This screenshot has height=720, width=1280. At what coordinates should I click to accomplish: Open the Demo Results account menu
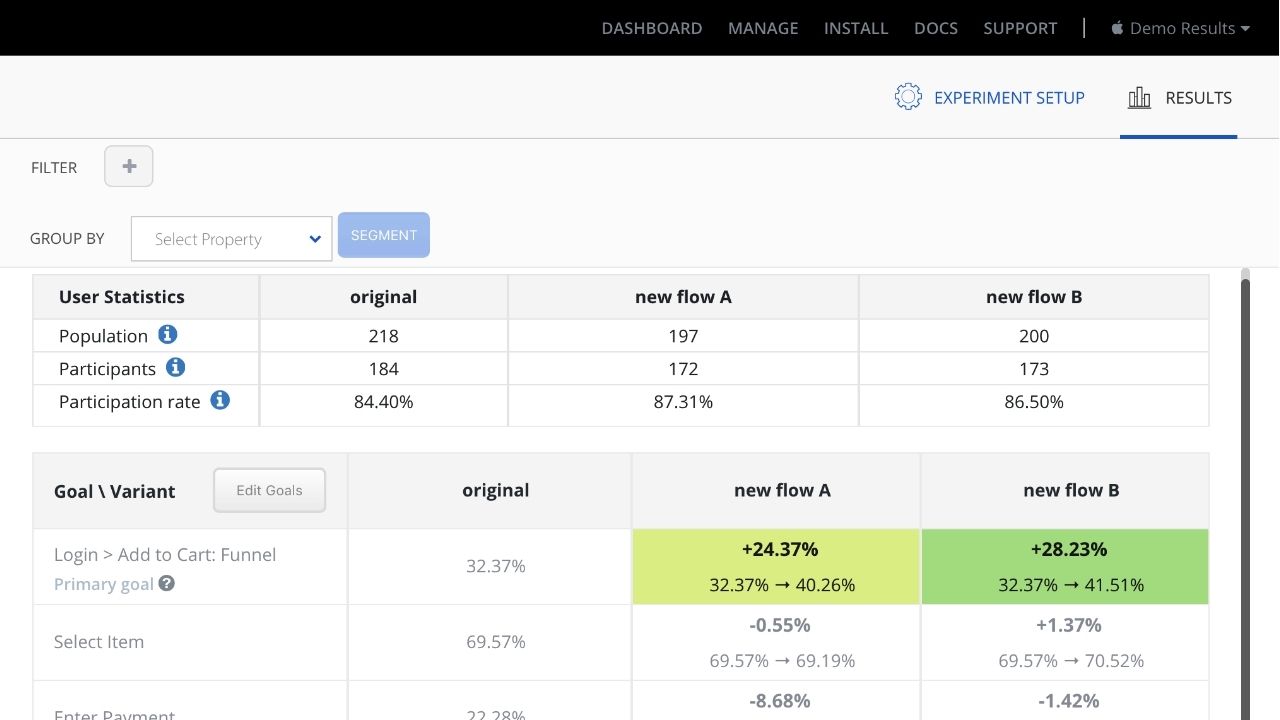coord(1181,28)
